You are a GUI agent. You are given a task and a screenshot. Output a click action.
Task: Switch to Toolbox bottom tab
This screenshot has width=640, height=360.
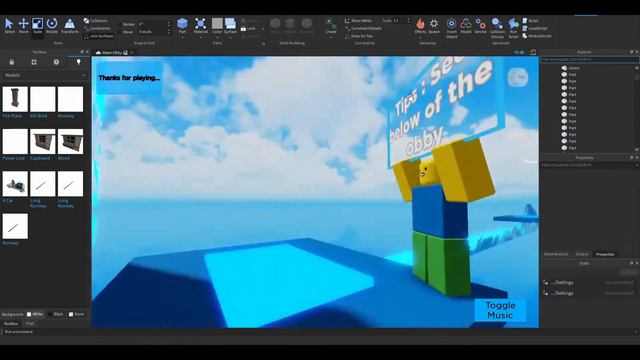pyautogui.click(x=11, y=323)
